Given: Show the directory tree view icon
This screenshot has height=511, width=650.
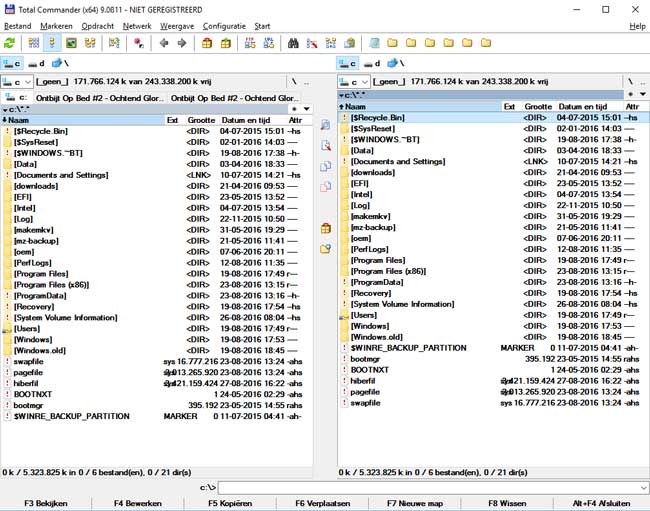Looking at the screenshot, I should pyautogui.click(x=90, y=43).
